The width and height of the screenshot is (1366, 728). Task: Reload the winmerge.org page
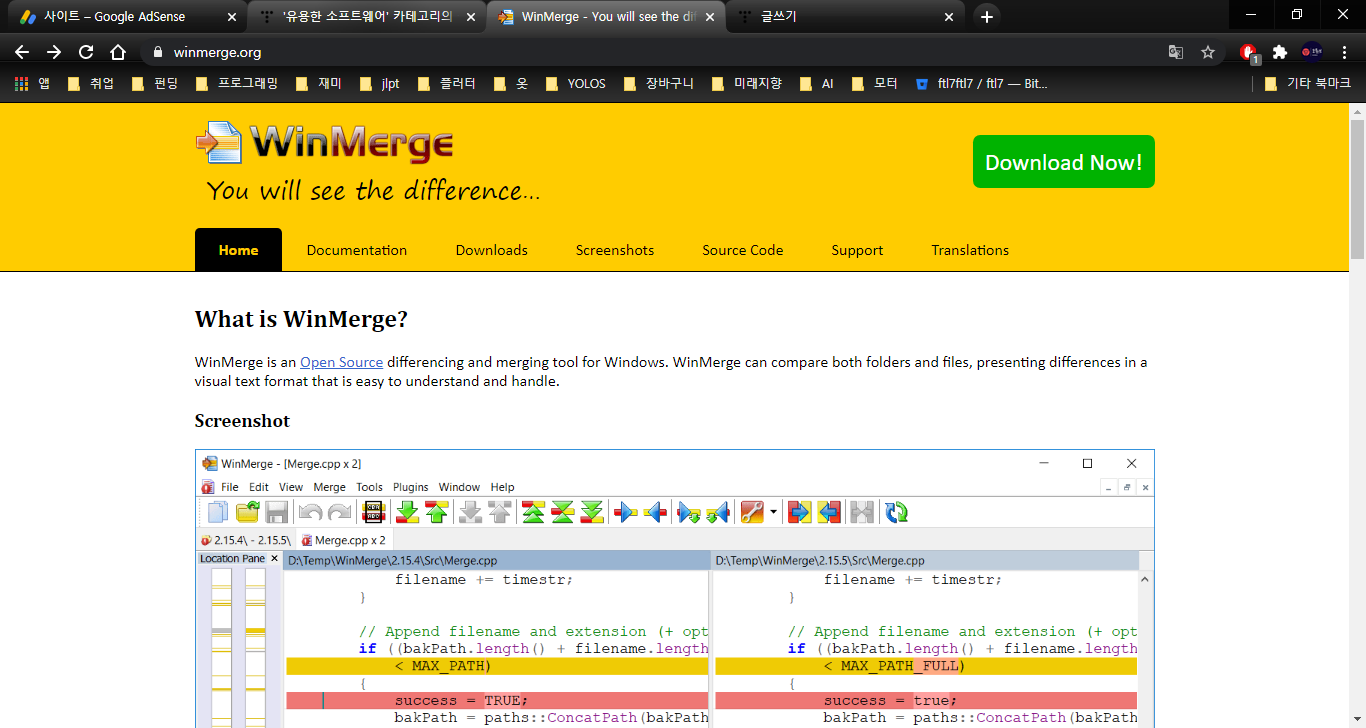pyautogui.click(x=86, y=52)
